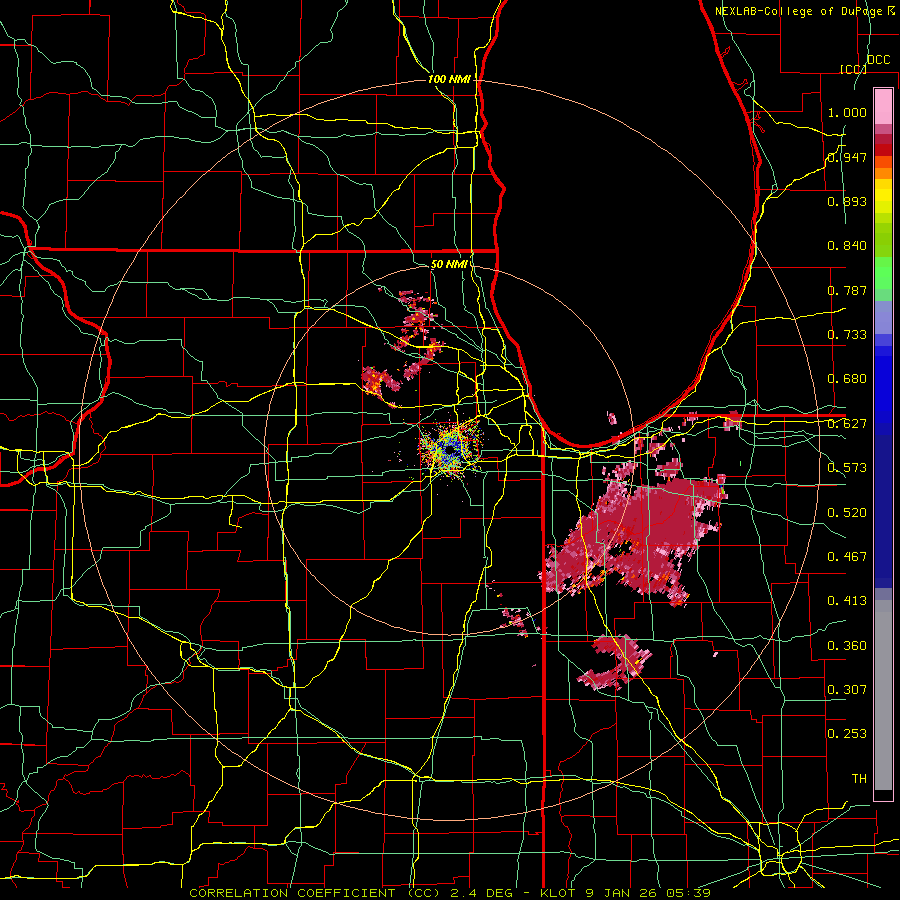This screenshot has height=900, width=900.
Task: Click the 0.627 scale value
Action: click(x=847, y=424)
